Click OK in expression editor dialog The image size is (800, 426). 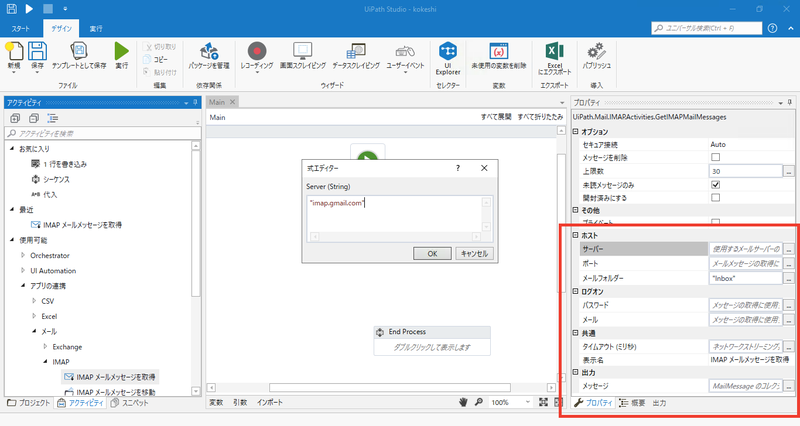pyautogui.click(x=432, y=254)
